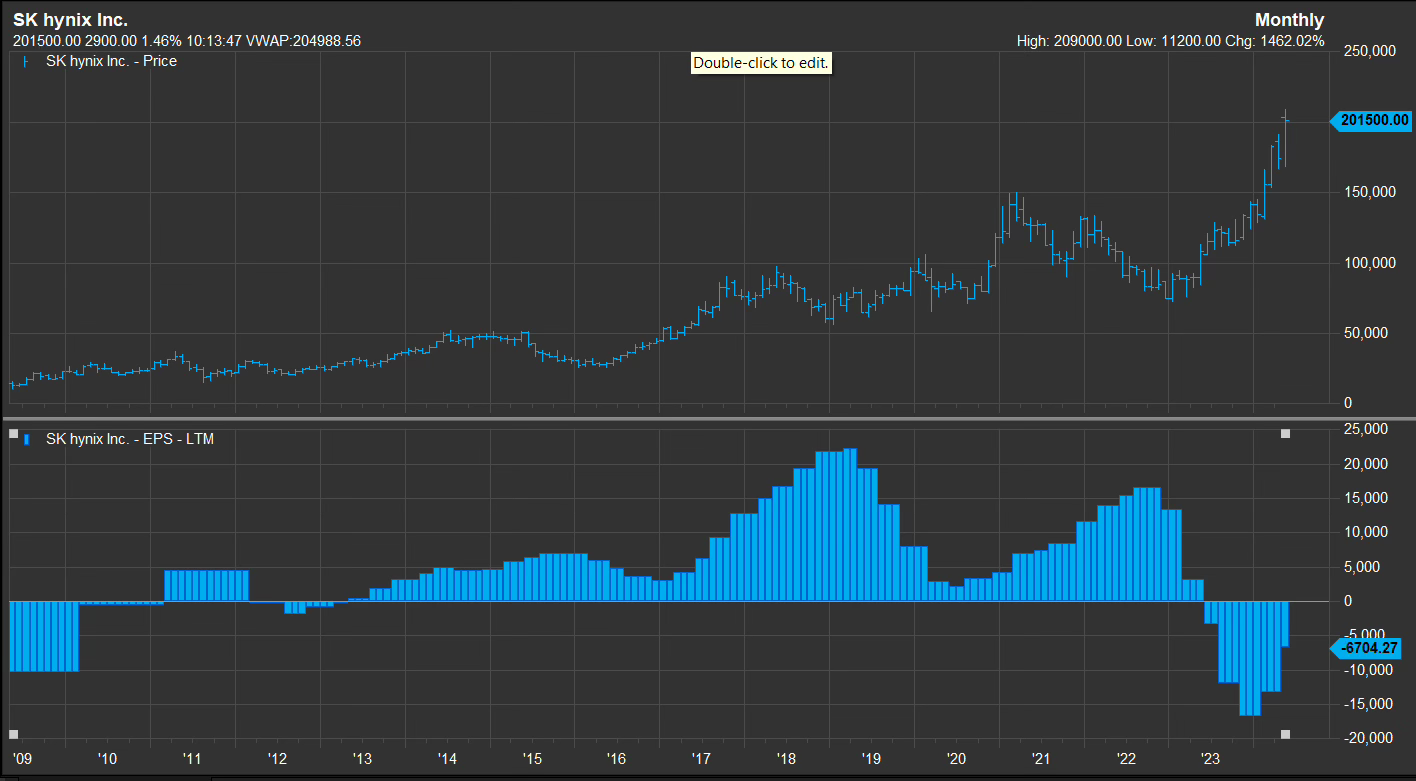Click the '22 year label on time axis

(1126, 757)
